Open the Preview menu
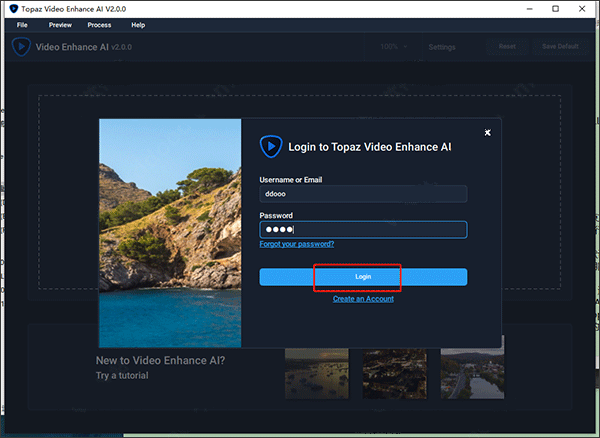This screenshot has height=438, width=600. (x=60, y=25)
